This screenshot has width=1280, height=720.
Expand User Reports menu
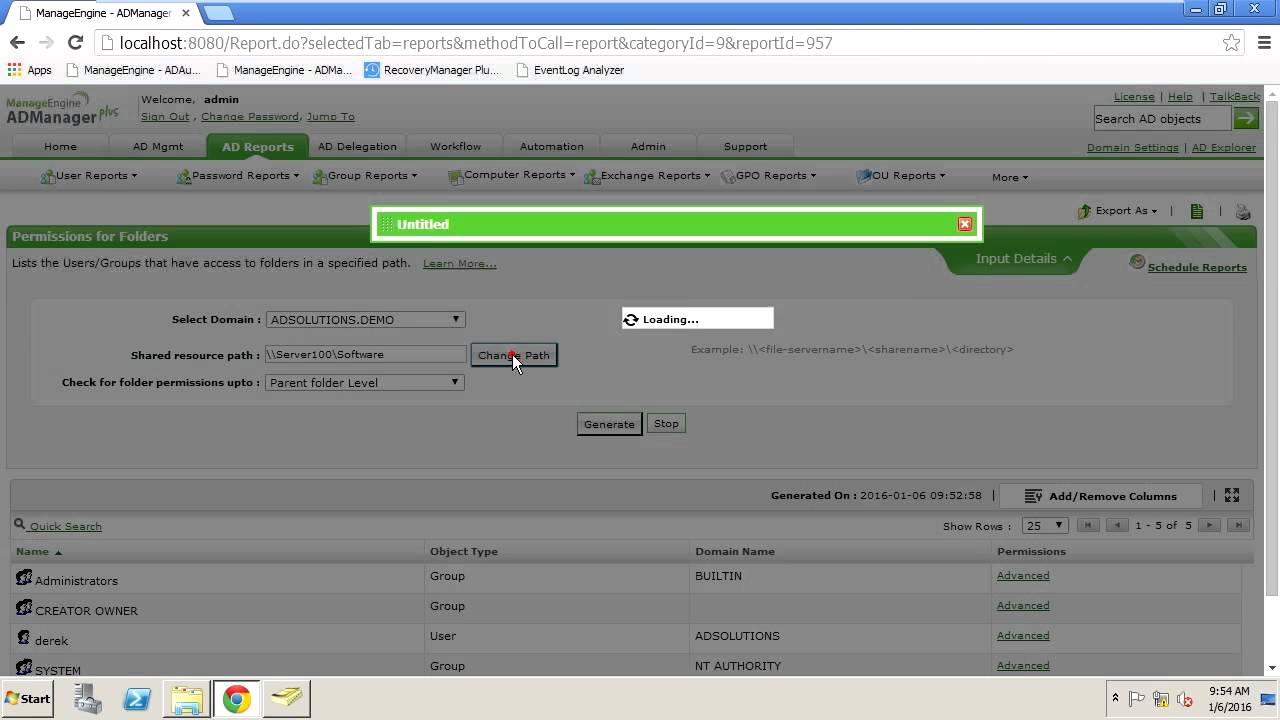click(x=88, y=176)
